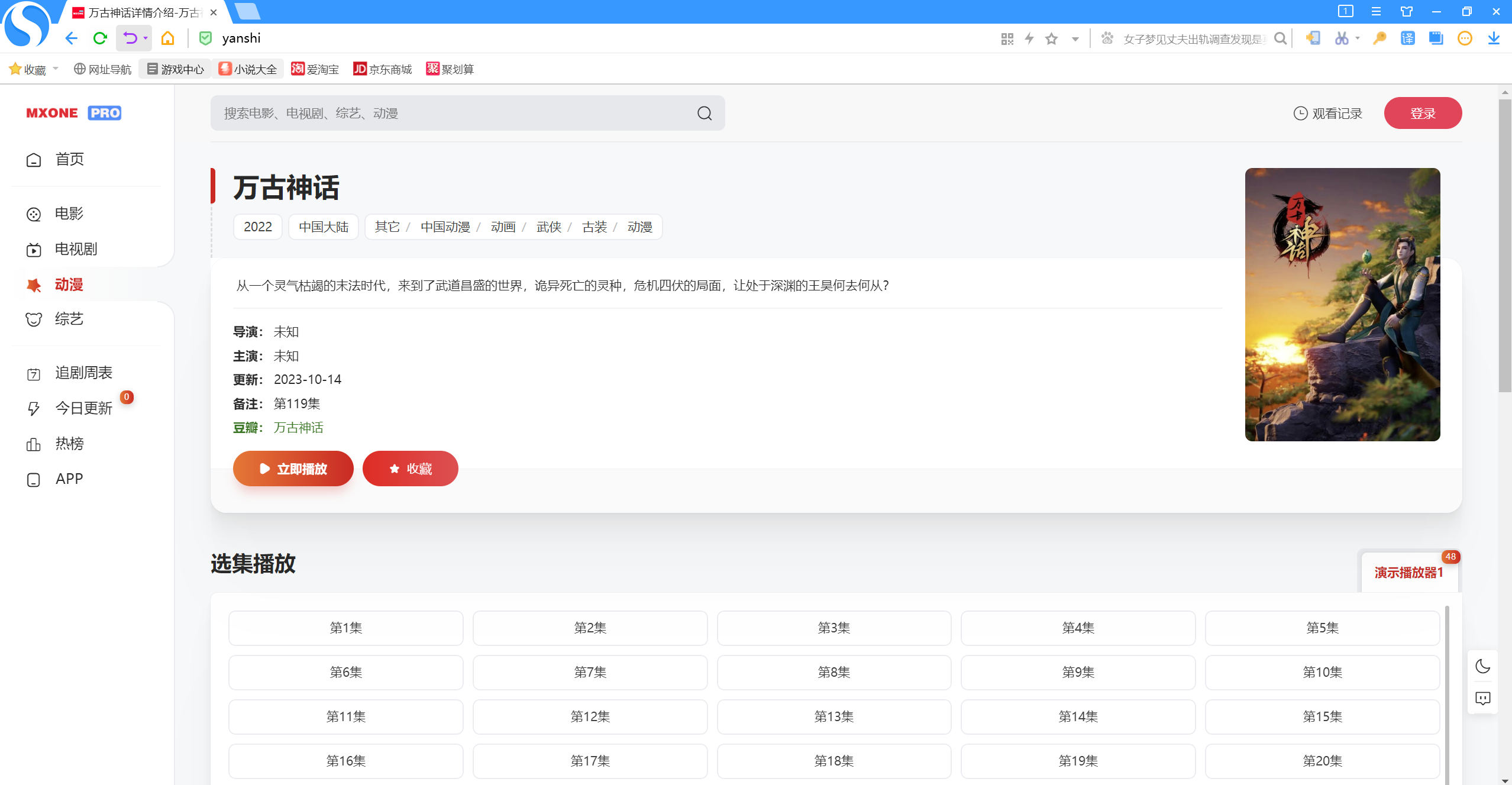Refresh the page using reload icon
Screen dimensions: 1512x785
coord(100,38)
